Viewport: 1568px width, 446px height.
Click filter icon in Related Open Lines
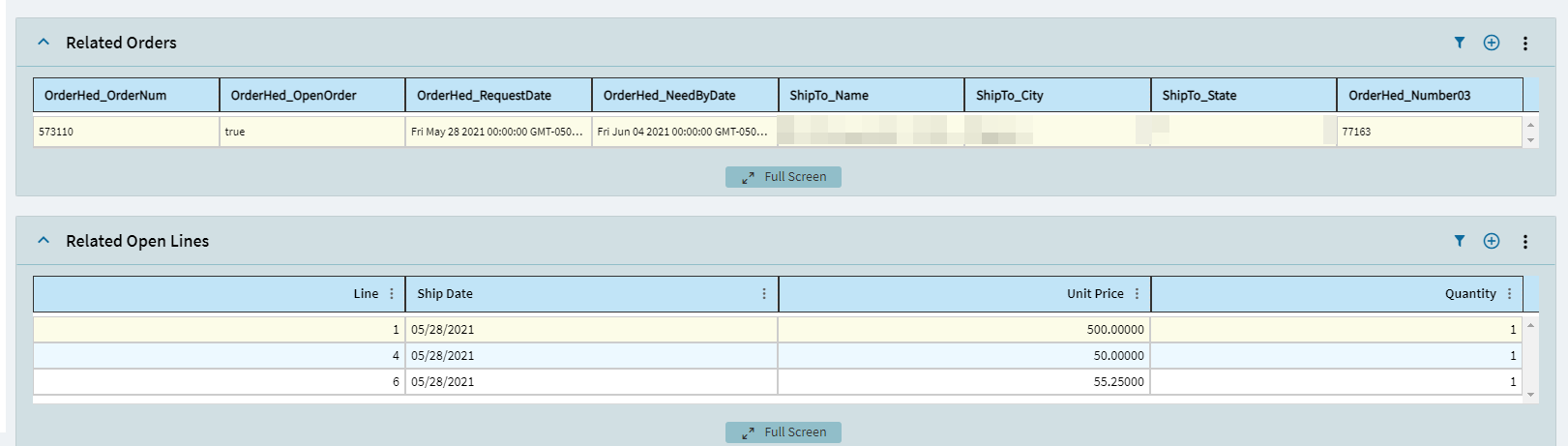(x=1460, y=241)
